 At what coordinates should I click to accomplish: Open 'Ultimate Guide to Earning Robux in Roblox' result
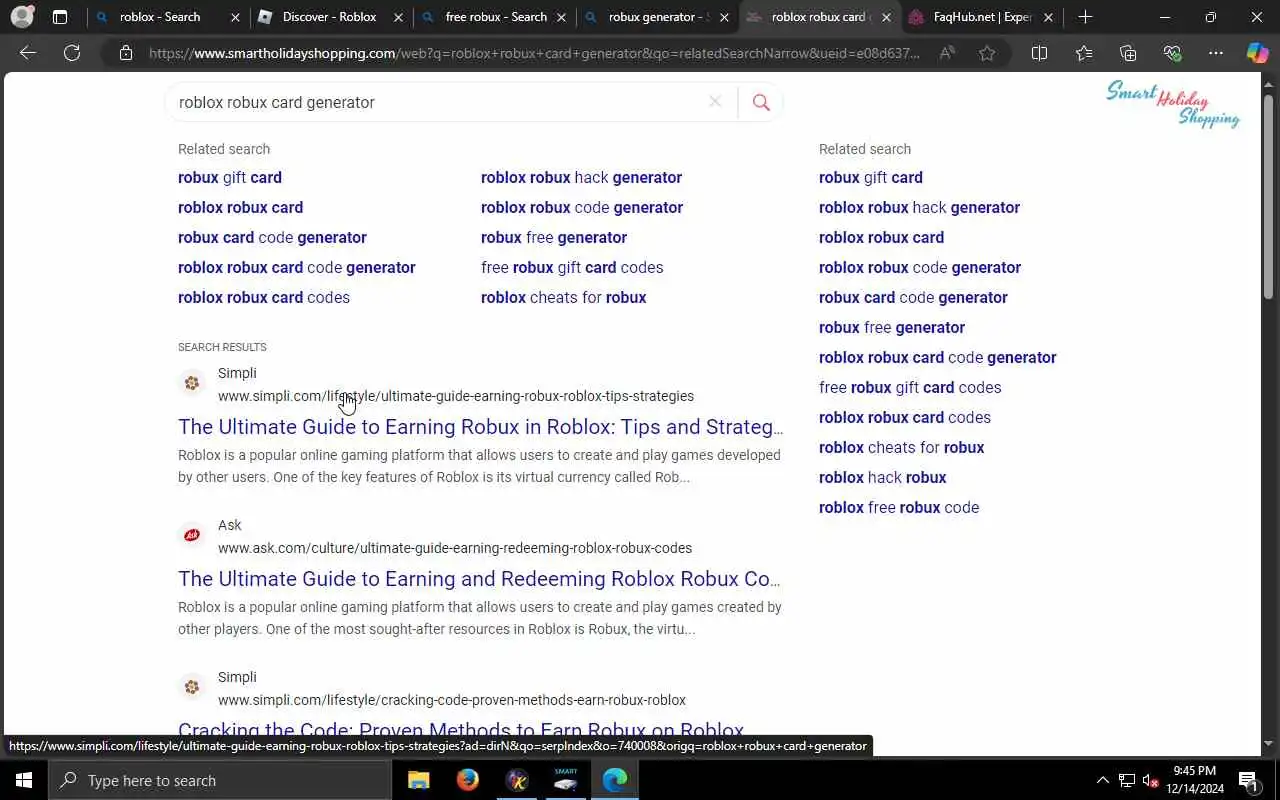[480, 427]
